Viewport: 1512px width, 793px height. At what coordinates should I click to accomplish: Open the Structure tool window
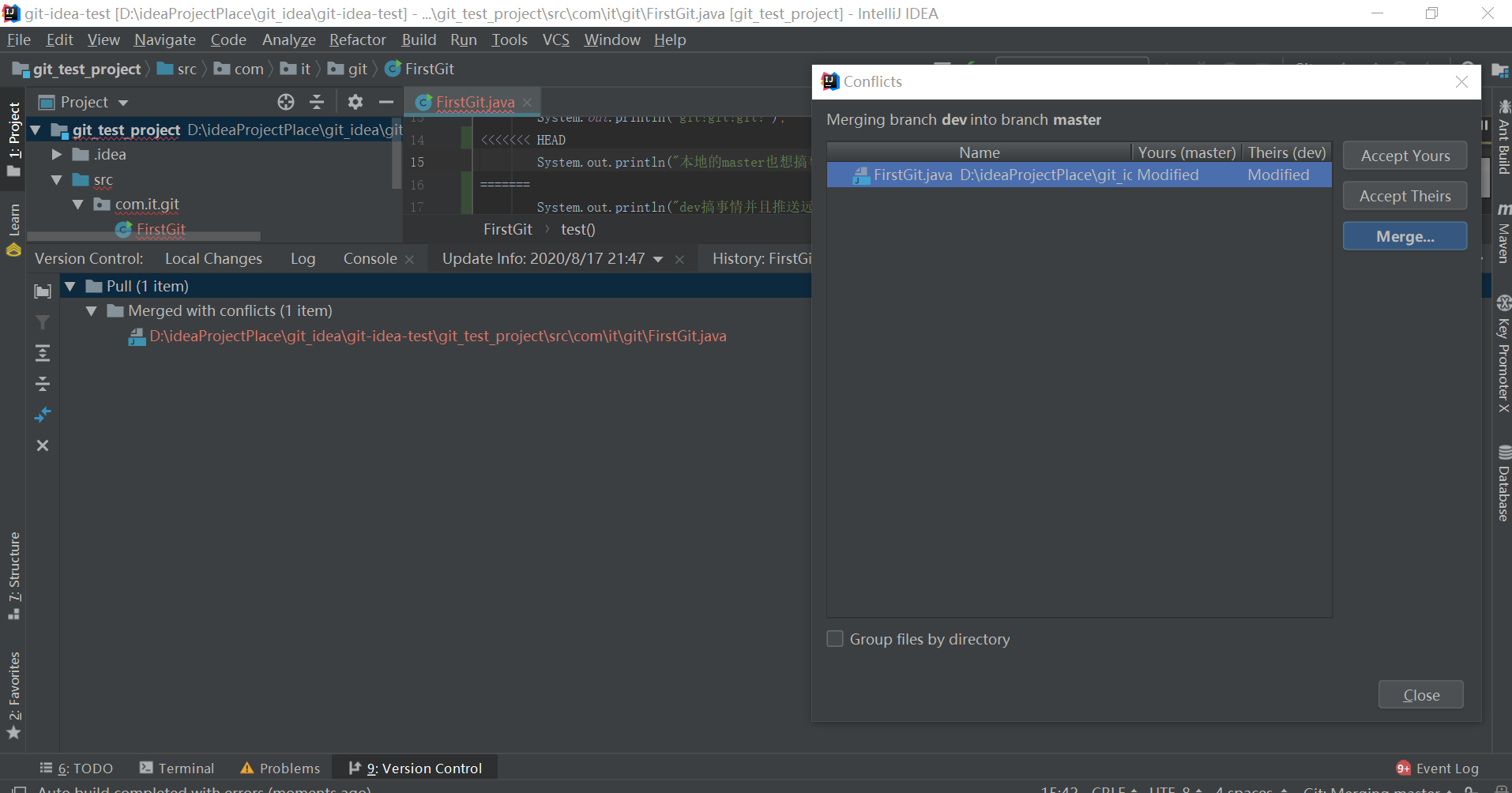pyautogui.click(x=13, y=577)
